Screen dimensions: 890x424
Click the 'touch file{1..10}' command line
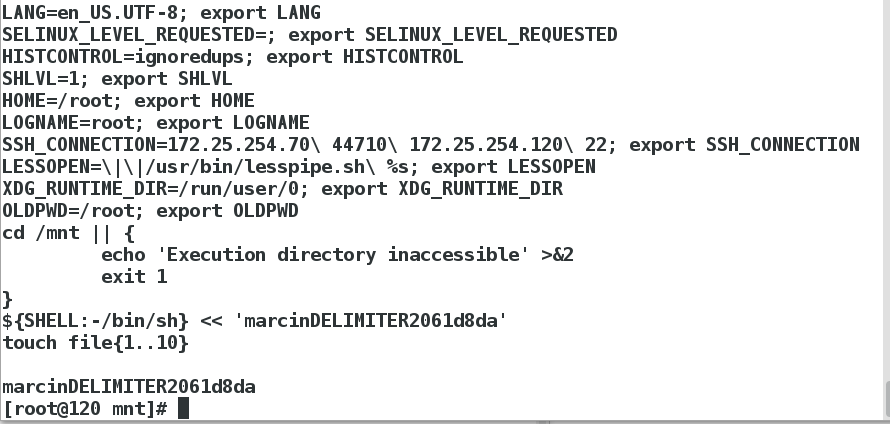(95, 343)
